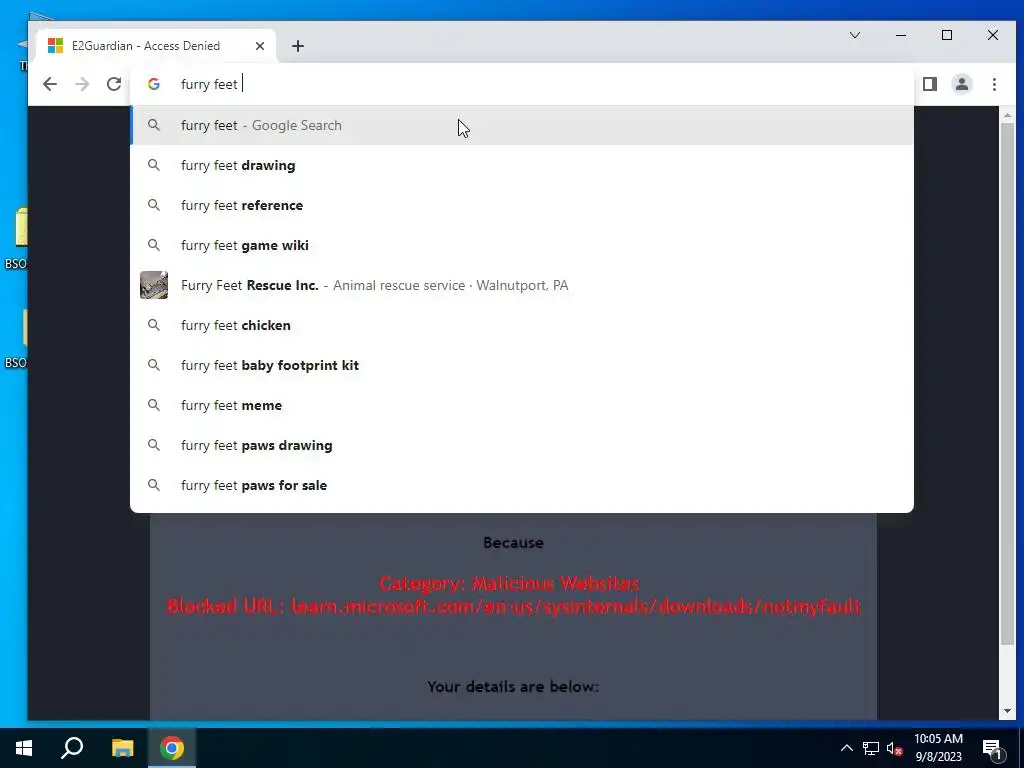Click the scrollbar down arrow
The height and width of the screenshot is (768, 1024).
coord(1007,711)
